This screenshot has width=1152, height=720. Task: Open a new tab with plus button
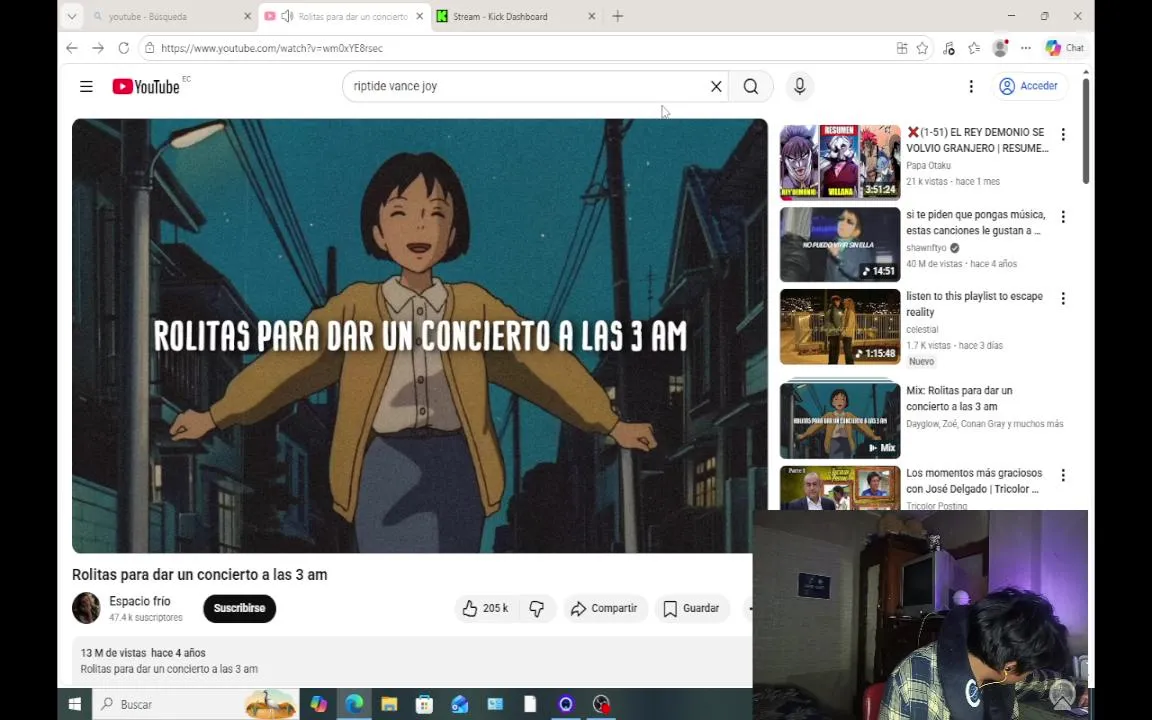click(x=618, y=16)
